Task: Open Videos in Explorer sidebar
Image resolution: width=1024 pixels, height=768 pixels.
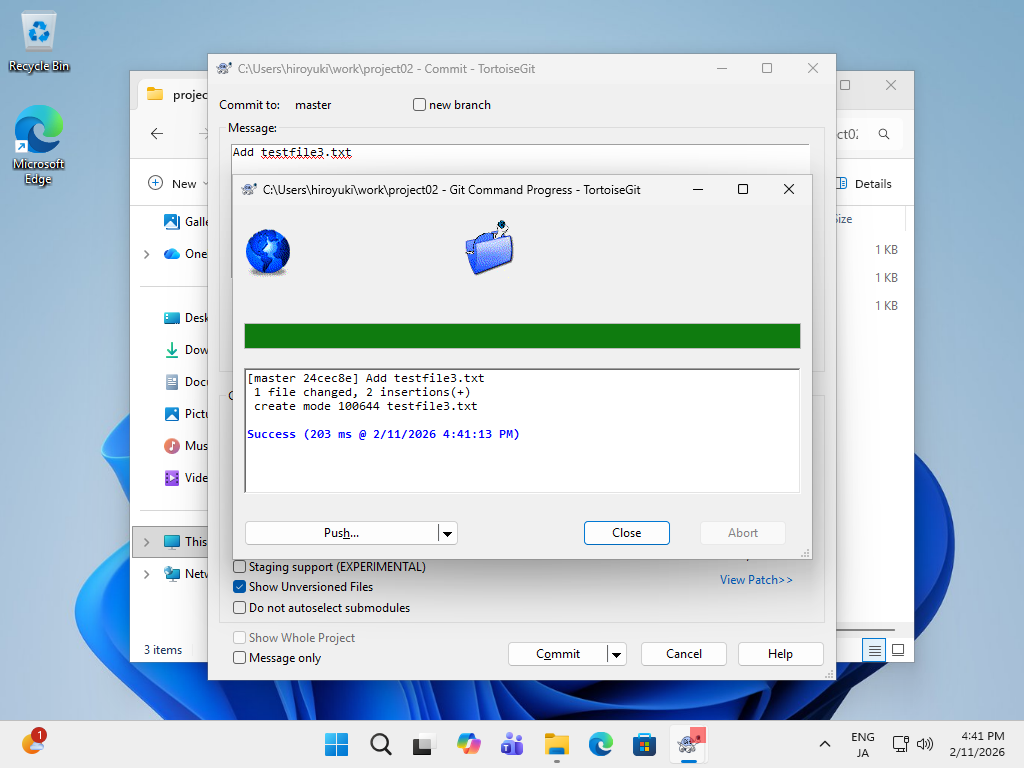Action: (x=185, y=478)
